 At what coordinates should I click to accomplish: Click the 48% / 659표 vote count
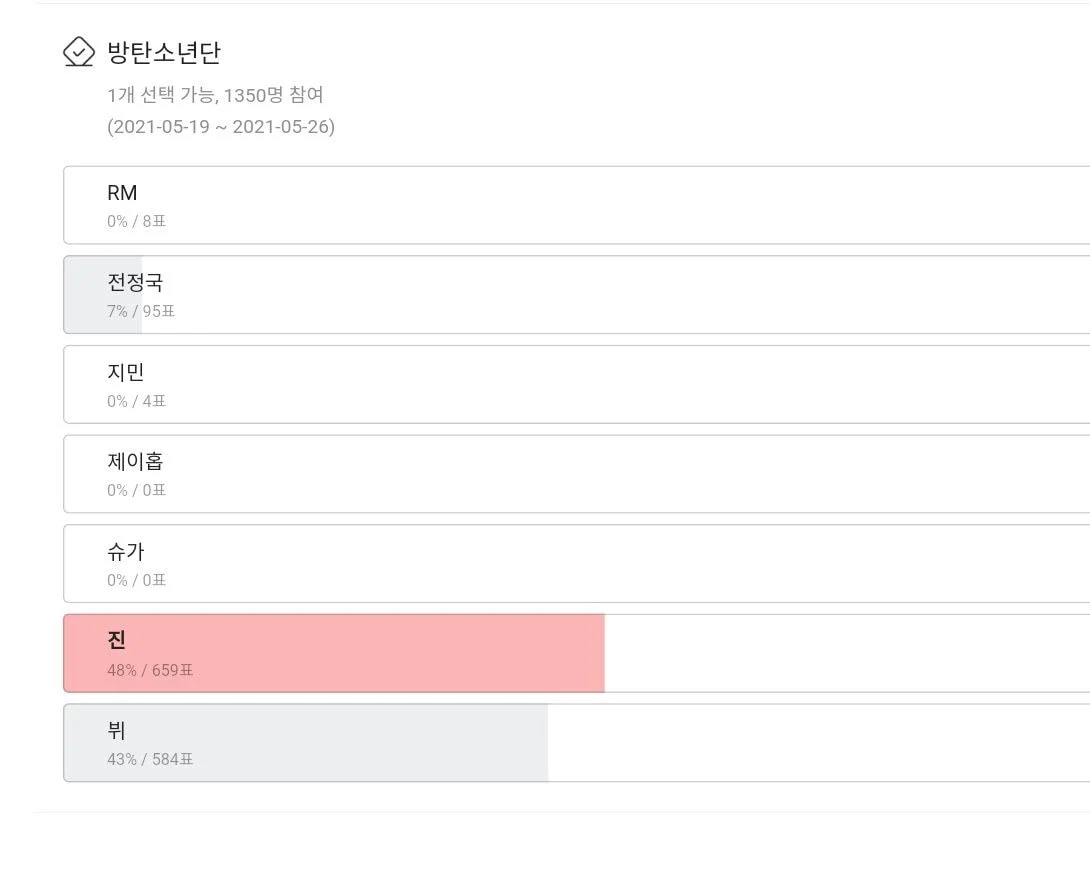(x=150, y=670)
